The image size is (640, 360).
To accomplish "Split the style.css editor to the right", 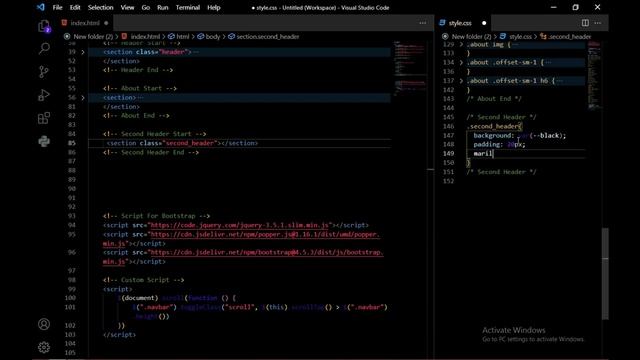I will tap(585, 23).
